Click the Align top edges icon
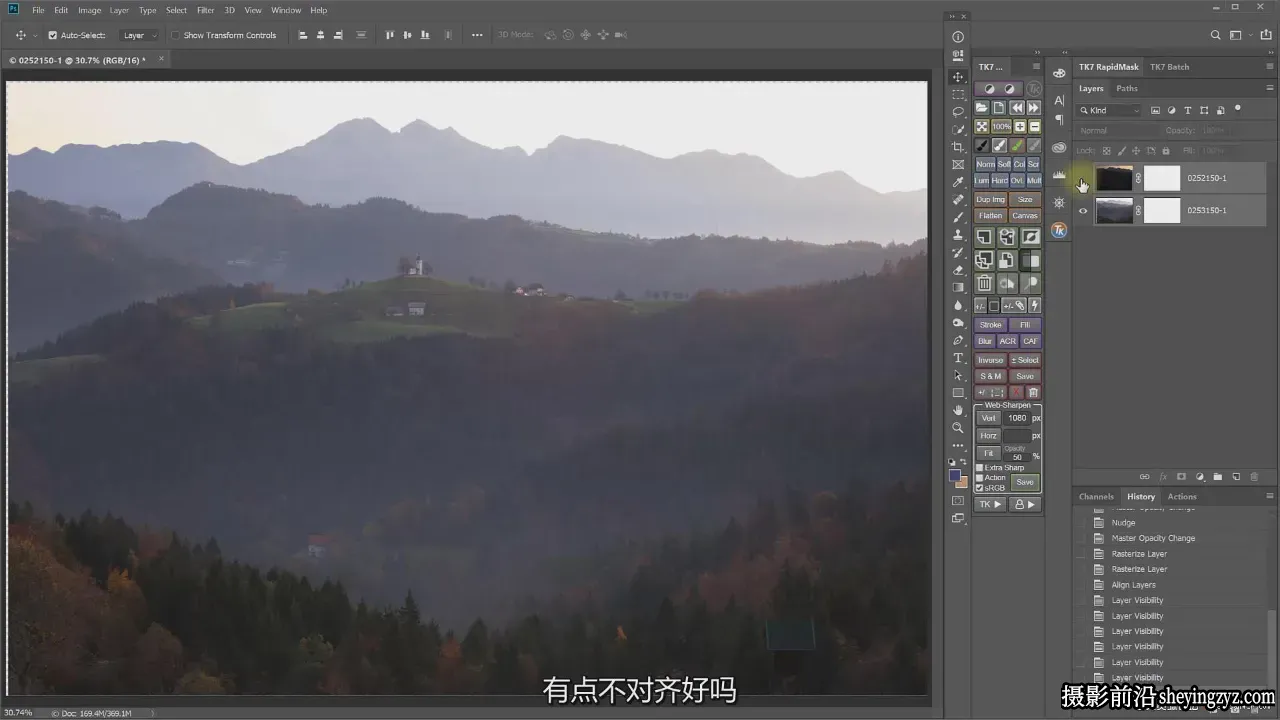Image resolution: width=1280 pixels, height=720 pixels. (x=389, y=35)
